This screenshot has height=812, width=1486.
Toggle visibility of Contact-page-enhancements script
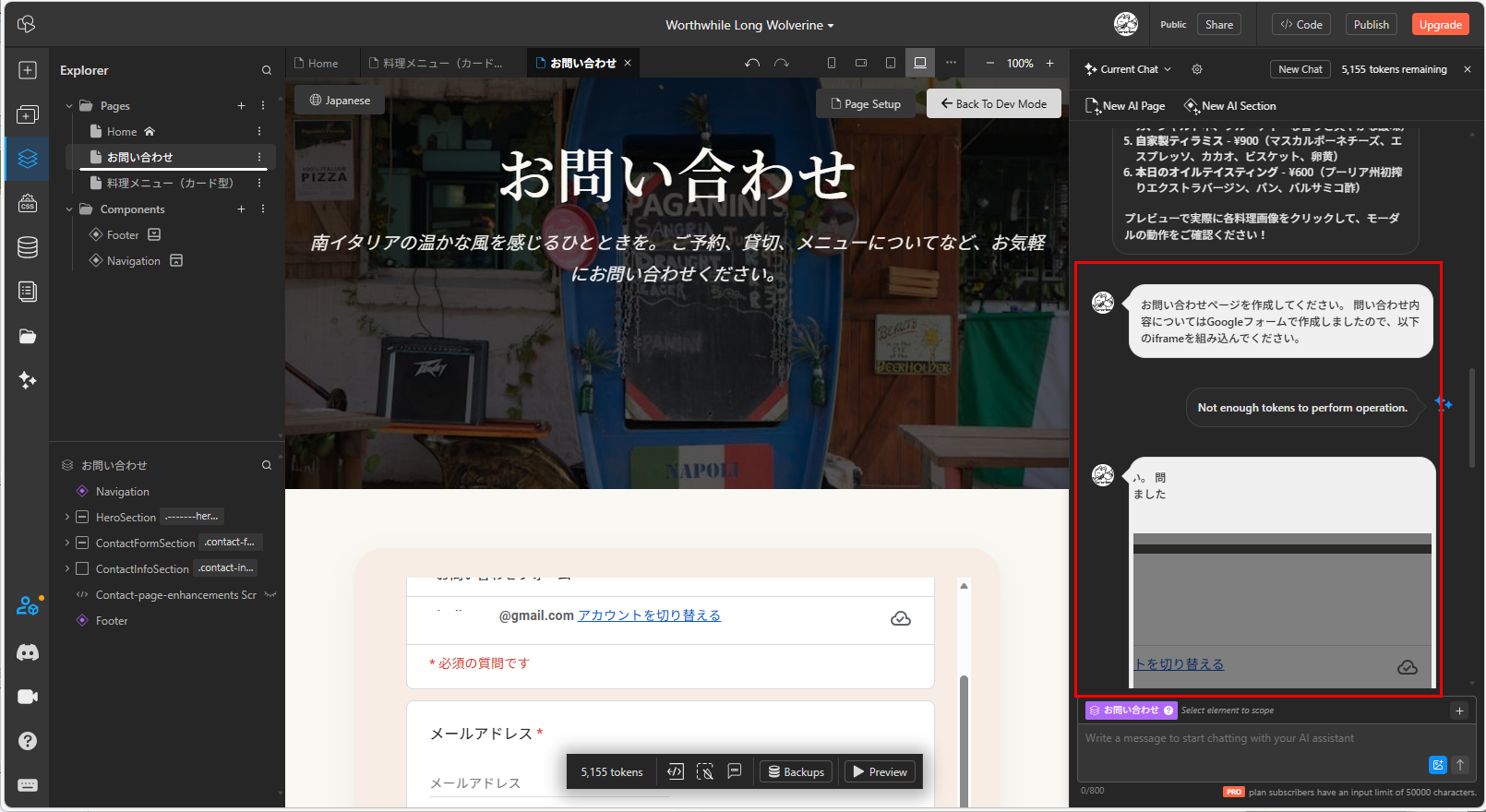(270, 595)
